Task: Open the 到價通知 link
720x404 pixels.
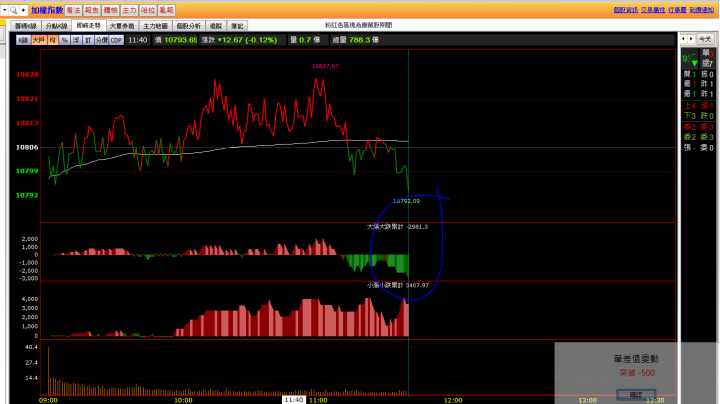Action: click(702, 10)
